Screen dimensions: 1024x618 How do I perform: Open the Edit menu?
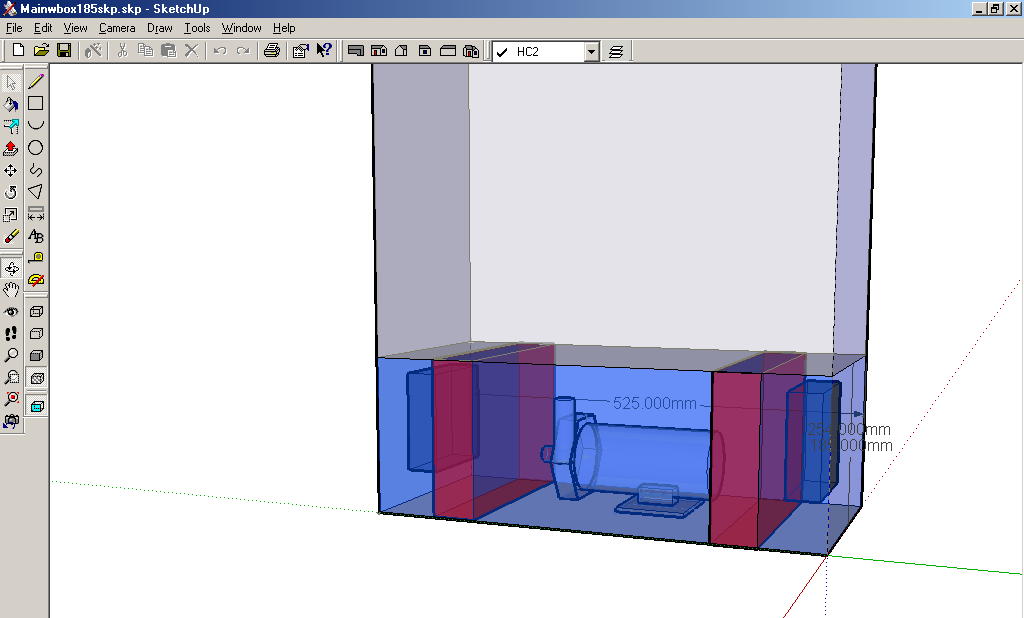pos(43,28)
